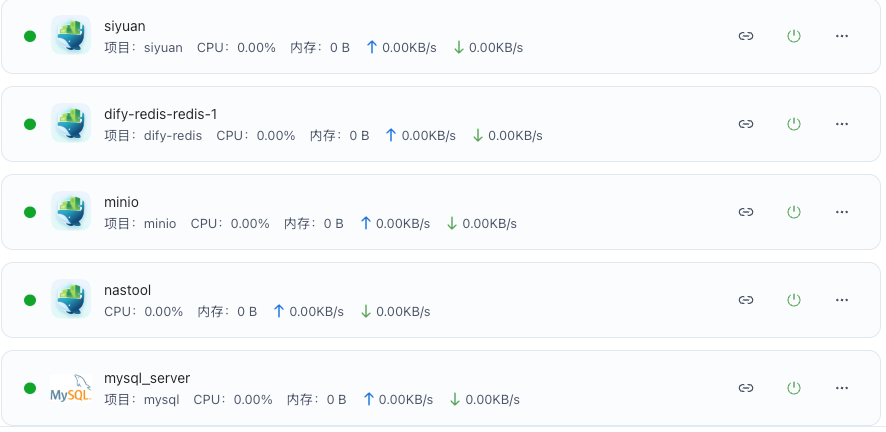Open the siyuan container name

(125, 26)
